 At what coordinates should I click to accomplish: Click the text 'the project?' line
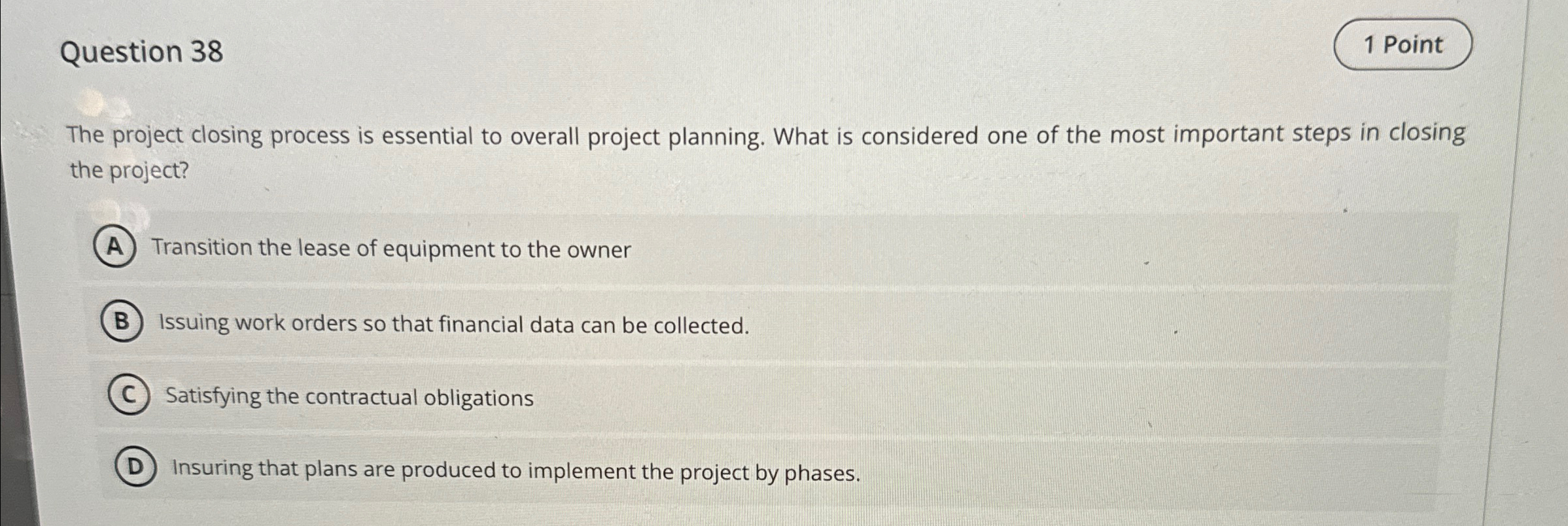coord(128,171)
